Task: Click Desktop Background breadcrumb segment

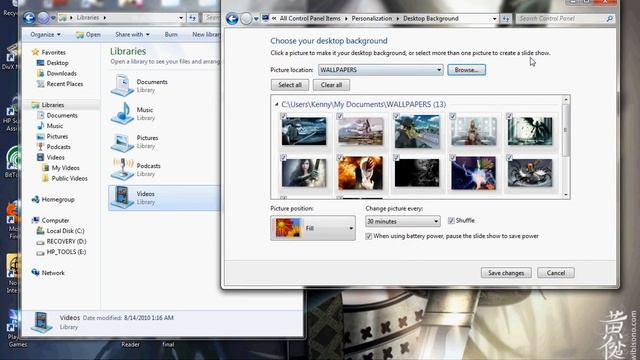Action: click(x=431, y=19)
